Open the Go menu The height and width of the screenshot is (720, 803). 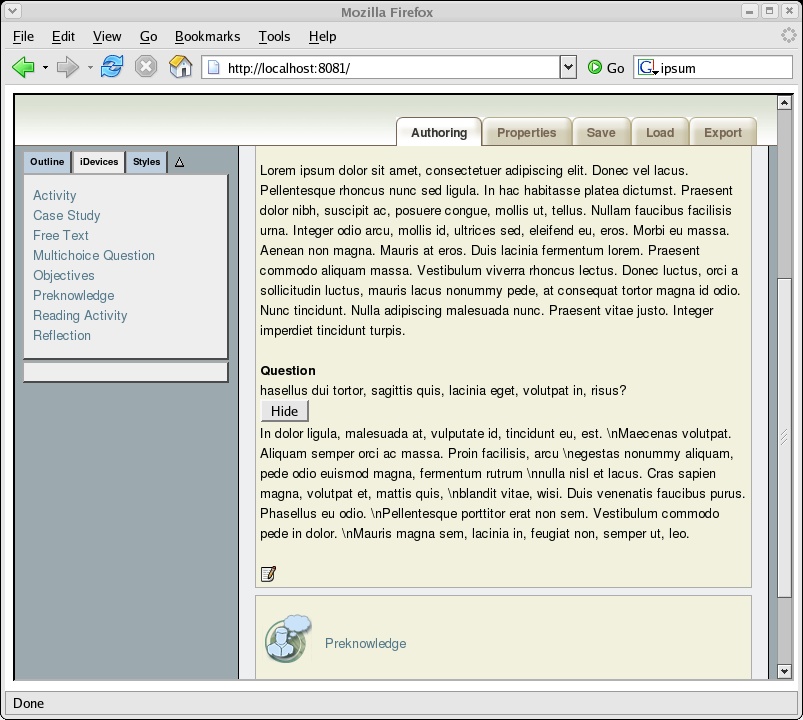click(x=149, y=36)
